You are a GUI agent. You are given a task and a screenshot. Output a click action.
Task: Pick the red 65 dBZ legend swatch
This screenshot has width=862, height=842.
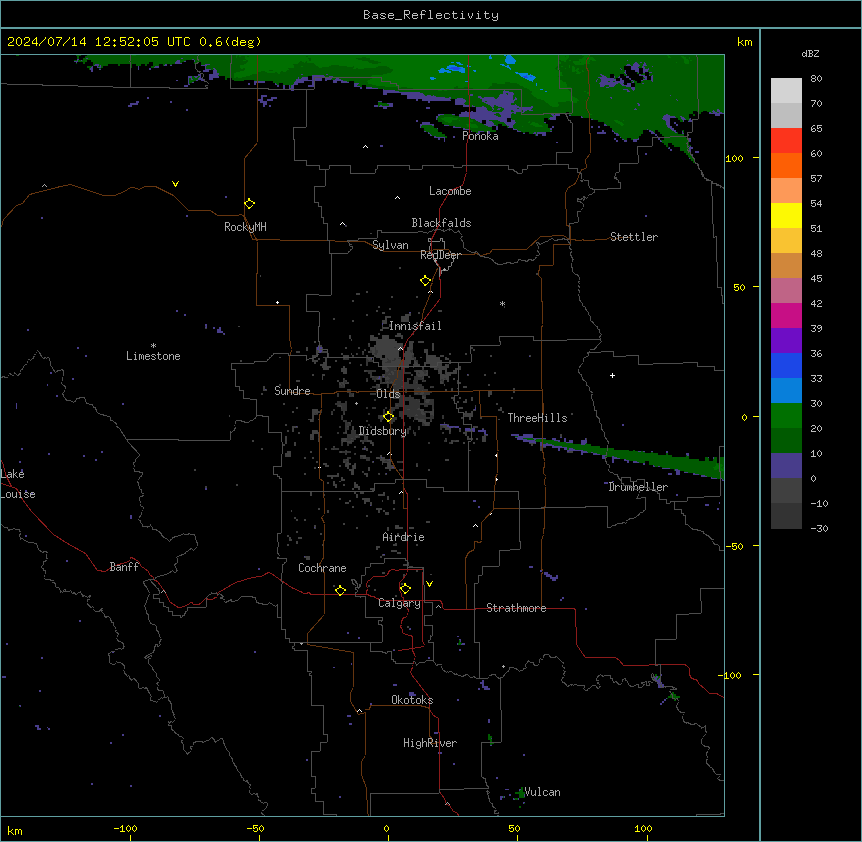(x=786, y=140)
